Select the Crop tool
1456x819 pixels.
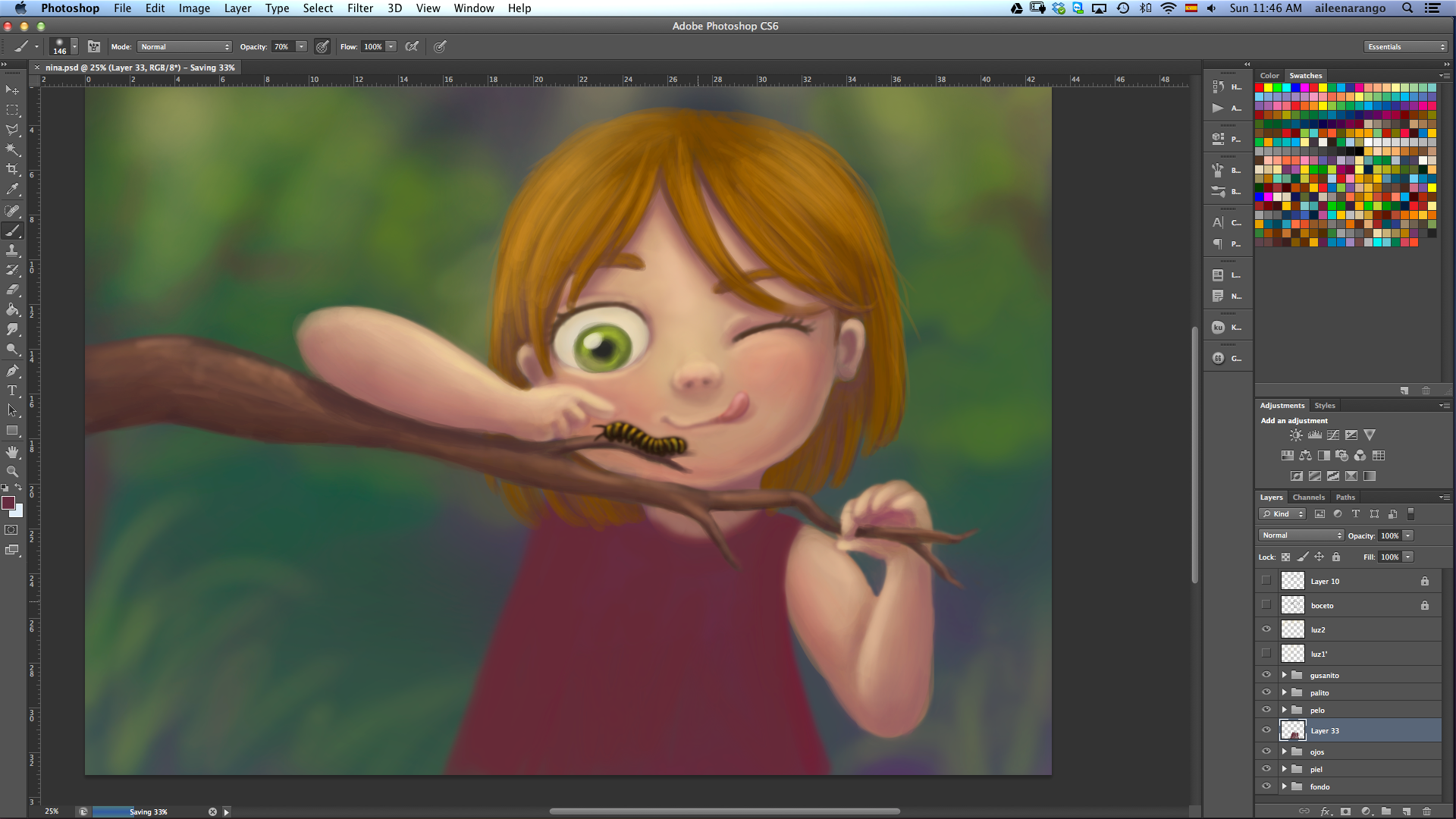coord(12,170)
